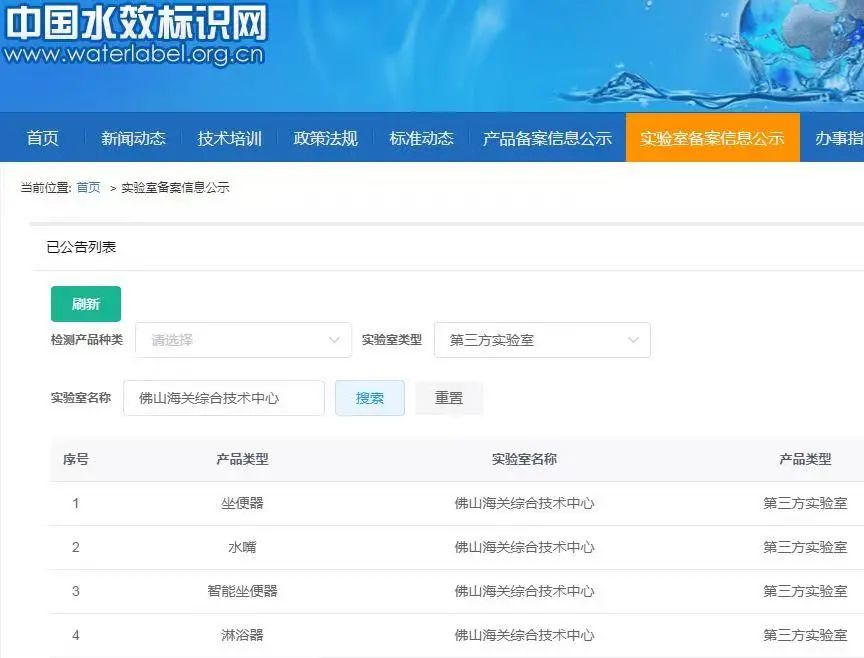Open the 实验室类型 dropdown showing 第三方实验室

coord(542,340)
